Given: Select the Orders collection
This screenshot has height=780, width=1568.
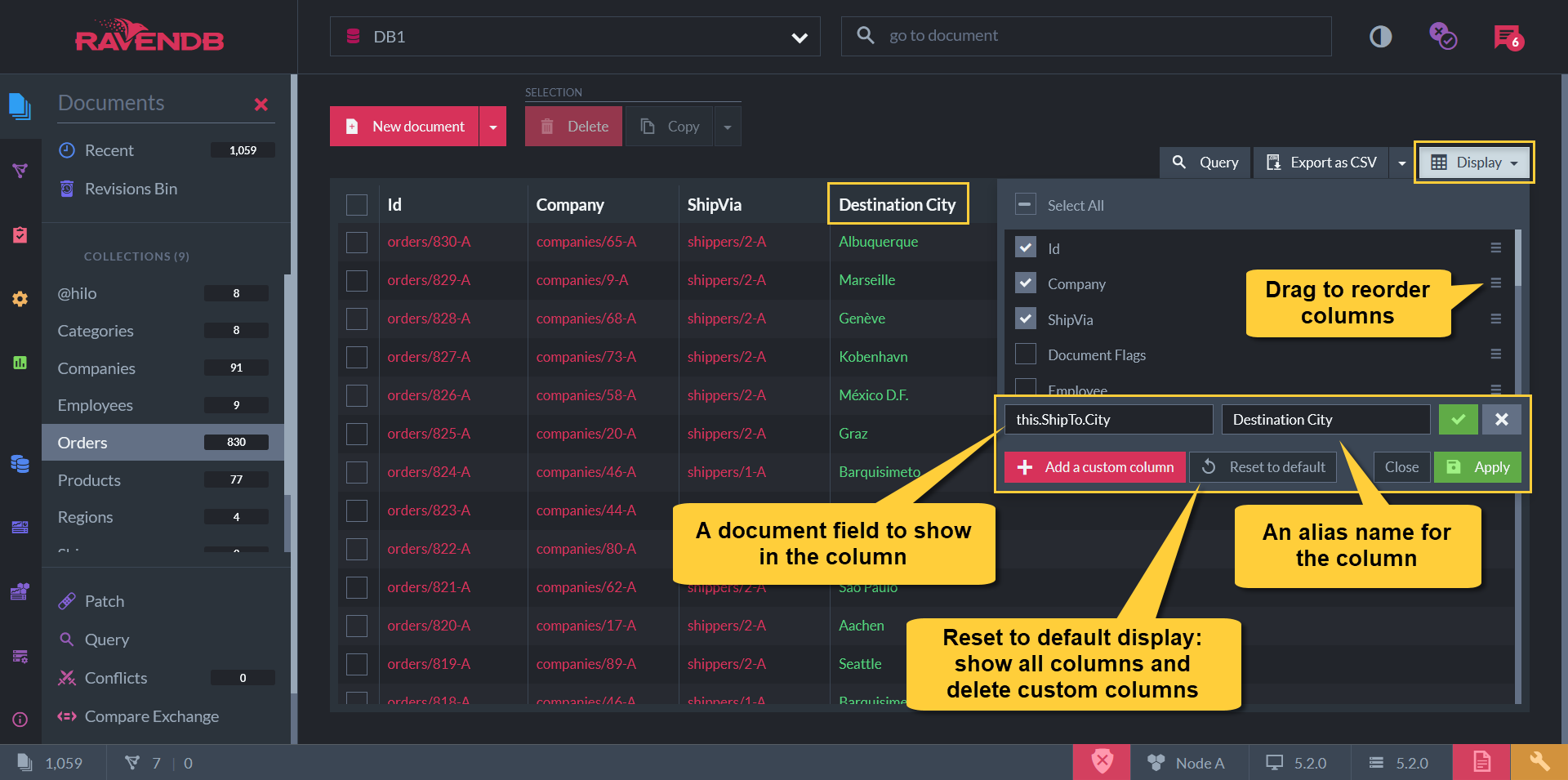Looking at the screenshot, I should pos(163,443).
